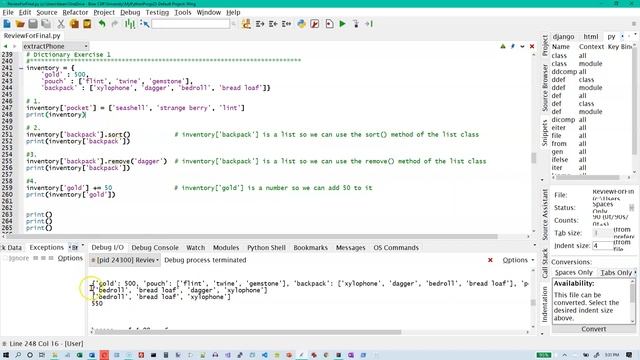
Task: Click the toolbar search input field
Action: [x=190, y=24]
